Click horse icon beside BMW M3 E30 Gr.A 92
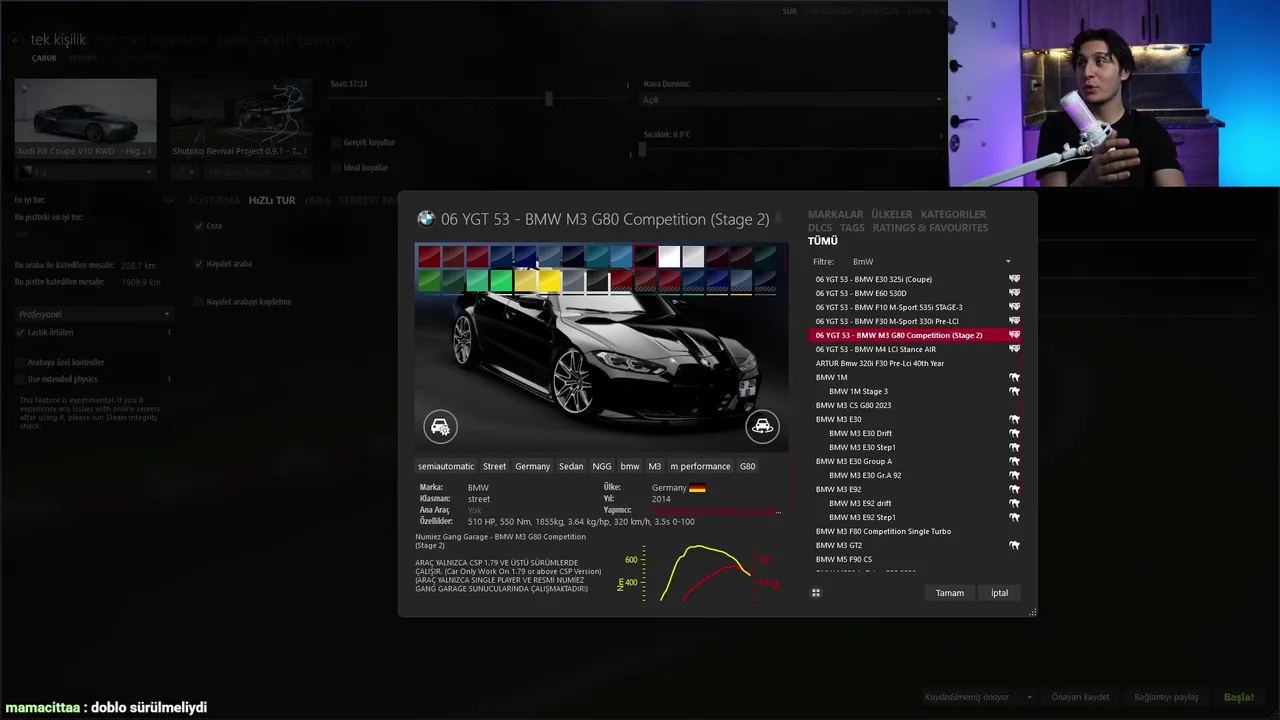The height and width of the screenshot is (720, 1280). point(1014,475)
